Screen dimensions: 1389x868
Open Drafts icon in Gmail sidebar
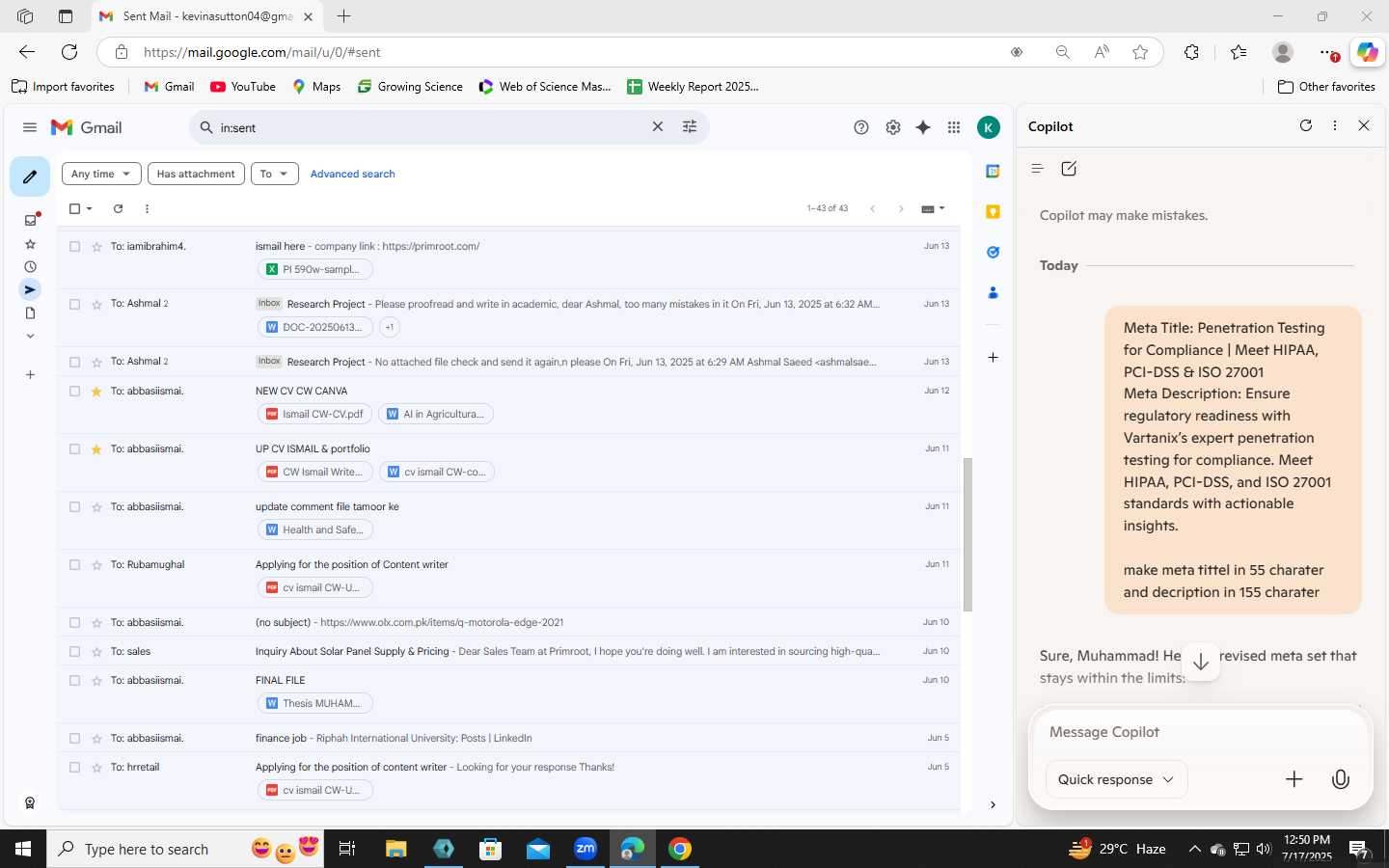click(30, 313)
